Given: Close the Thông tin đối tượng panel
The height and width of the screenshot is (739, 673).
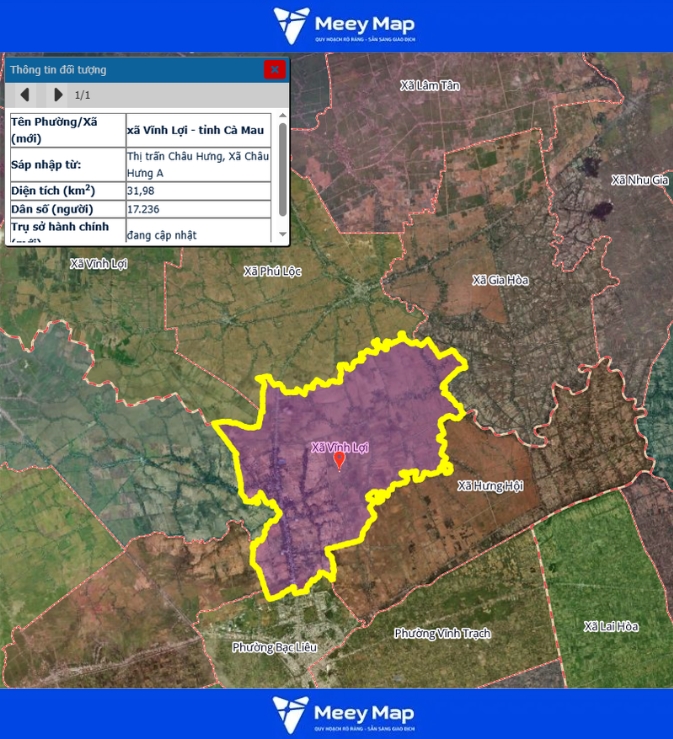Looking at the screenshot, I should [x=274, y=69].
